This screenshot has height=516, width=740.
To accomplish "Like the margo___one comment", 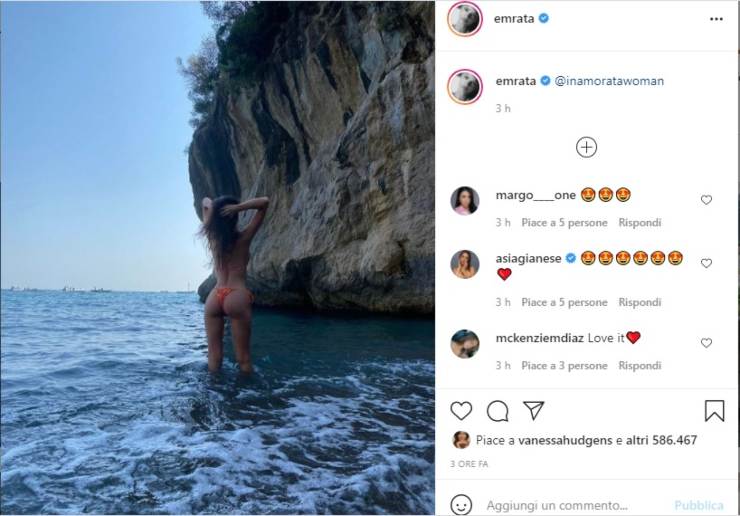I will tap(706, 200).
